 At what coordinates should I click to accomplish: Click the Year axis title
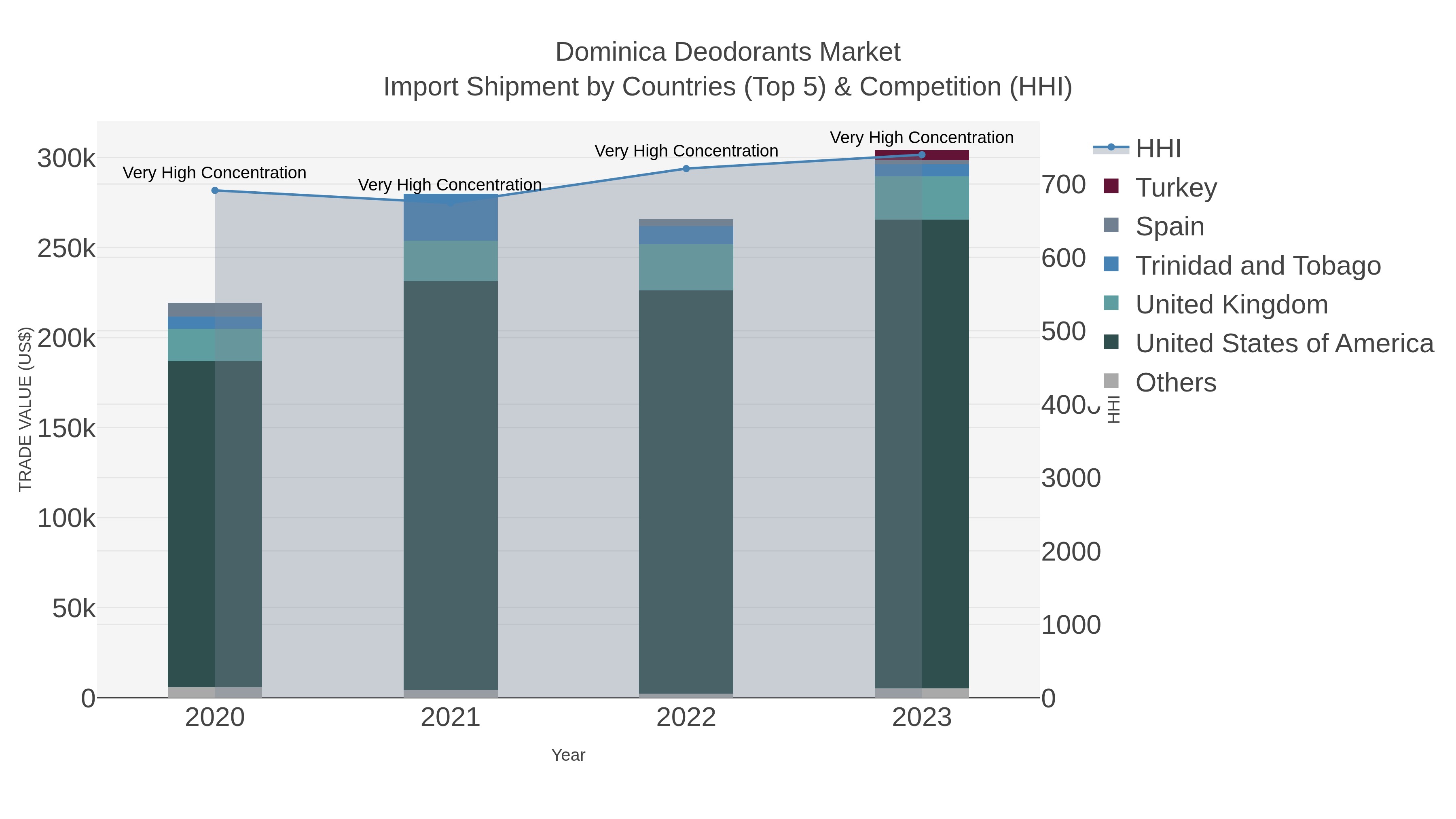[x=569, y=755]
